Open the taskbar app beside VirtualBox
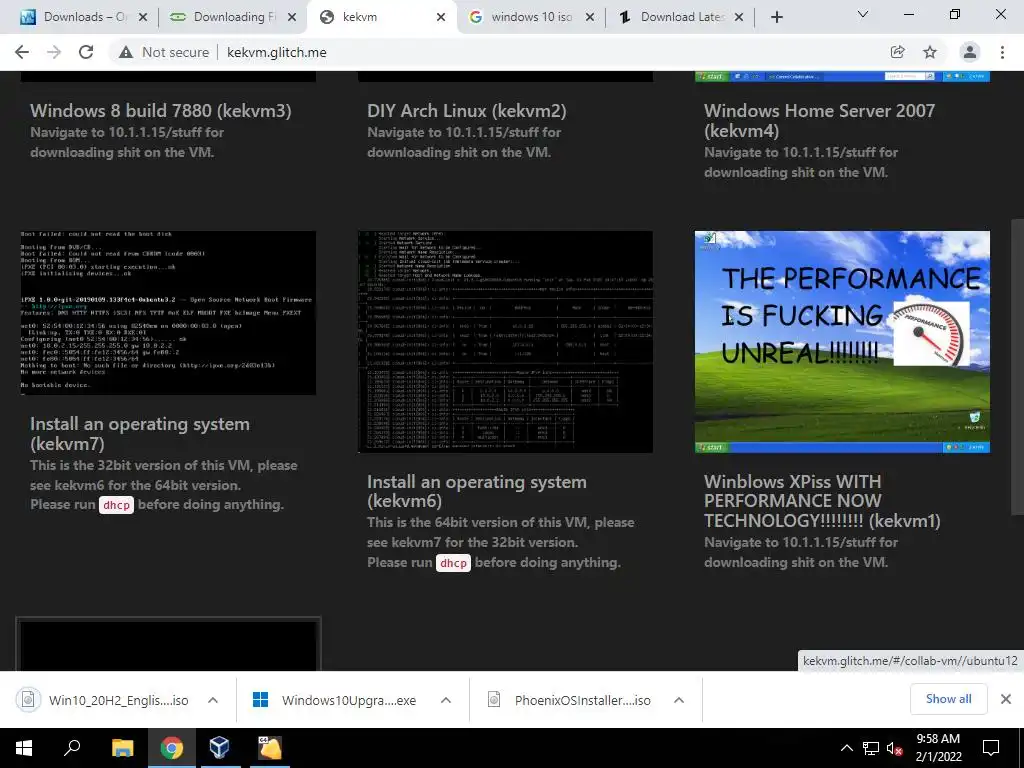Viewport: 1024px width, 768px height. [269, 748]
